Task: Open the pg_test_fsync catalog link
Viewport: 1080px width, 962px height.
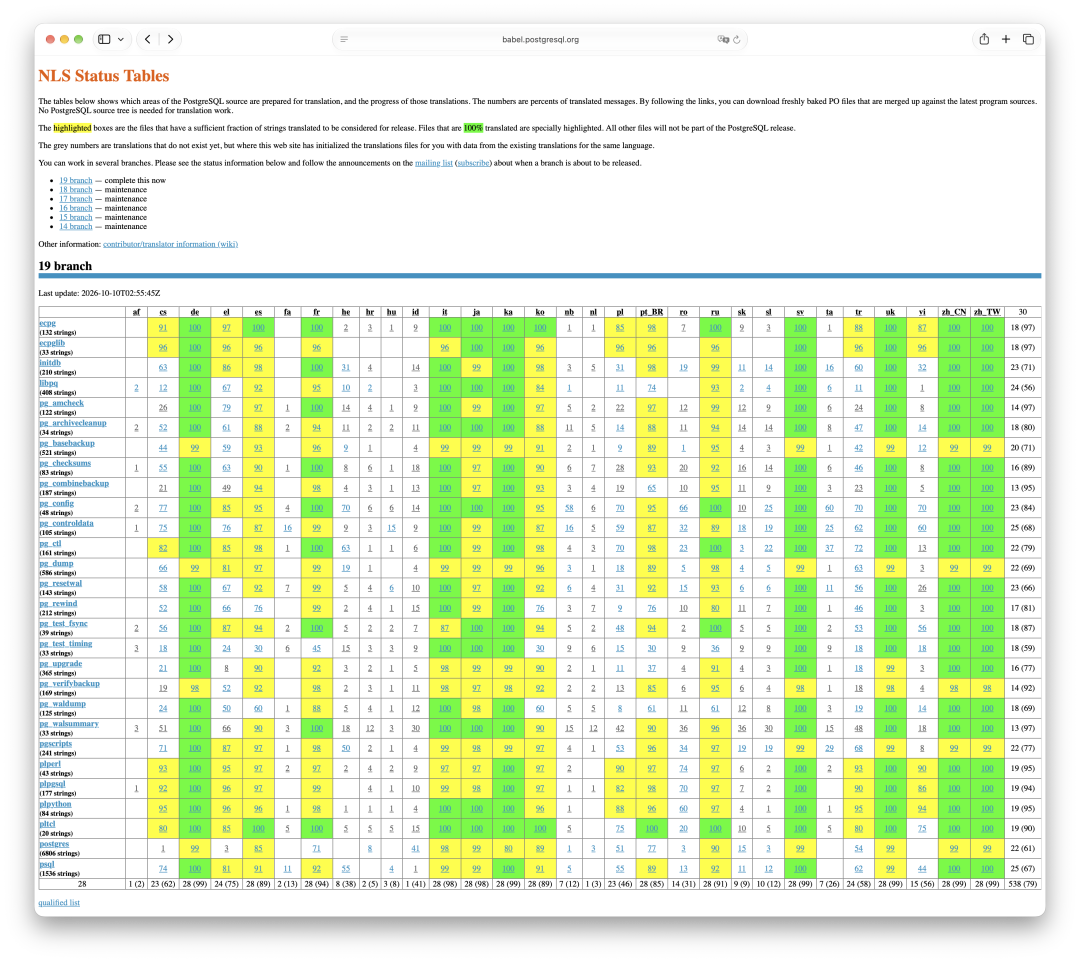Action: point(63,623)
